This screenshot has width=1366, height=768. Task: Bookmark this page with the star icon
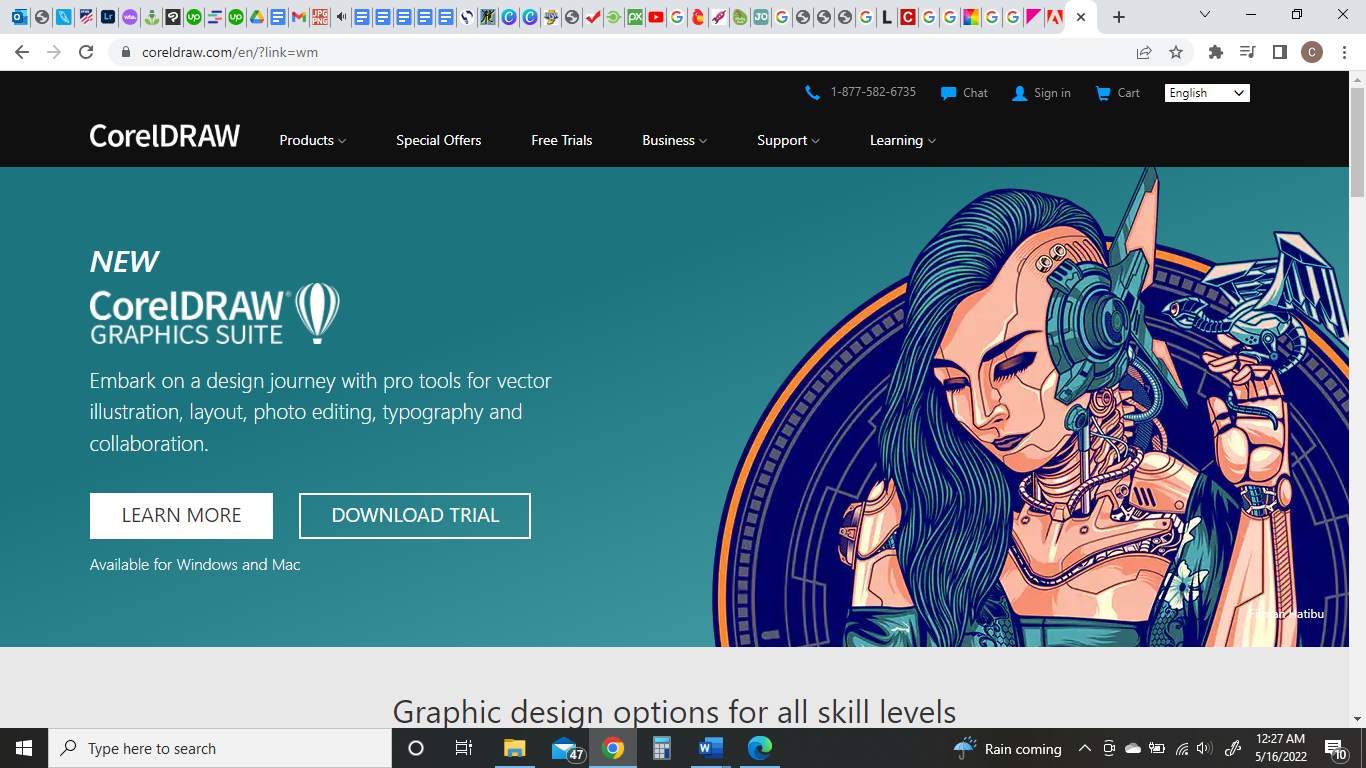pyautogui.click(x=1176, y=52)
